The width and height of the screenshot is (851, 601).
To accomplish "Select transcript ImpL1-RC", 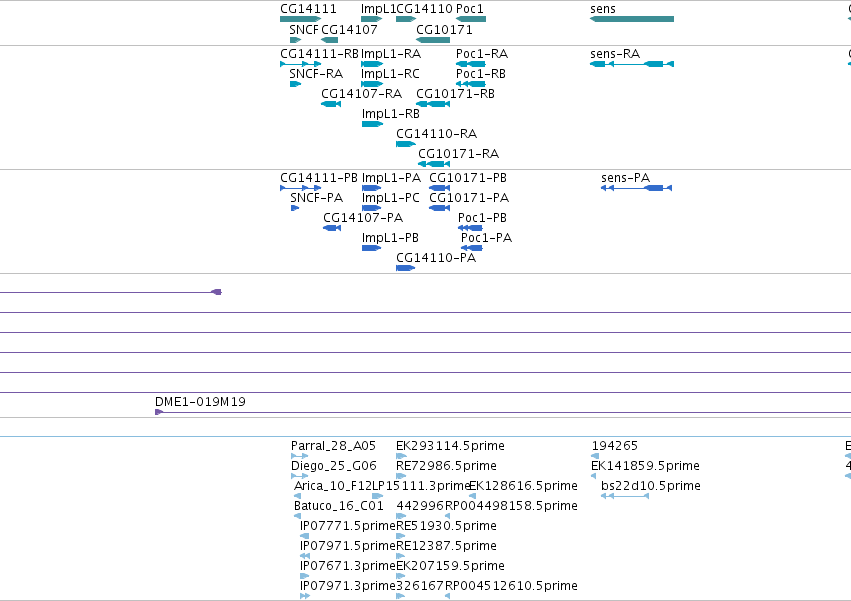I will pos(372,84).
